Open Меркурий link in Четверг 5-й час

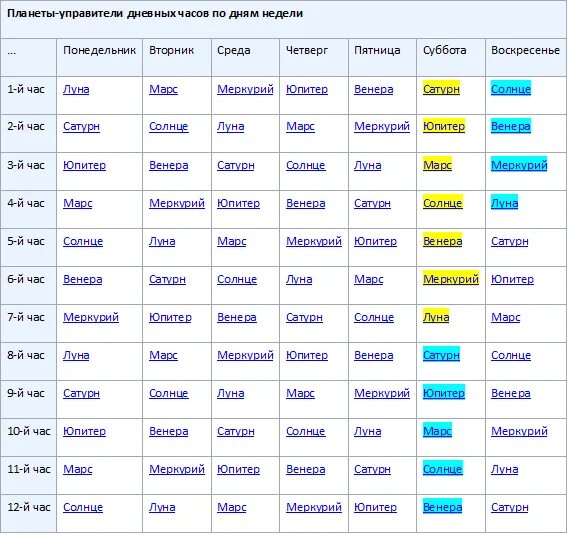(314, 241)
